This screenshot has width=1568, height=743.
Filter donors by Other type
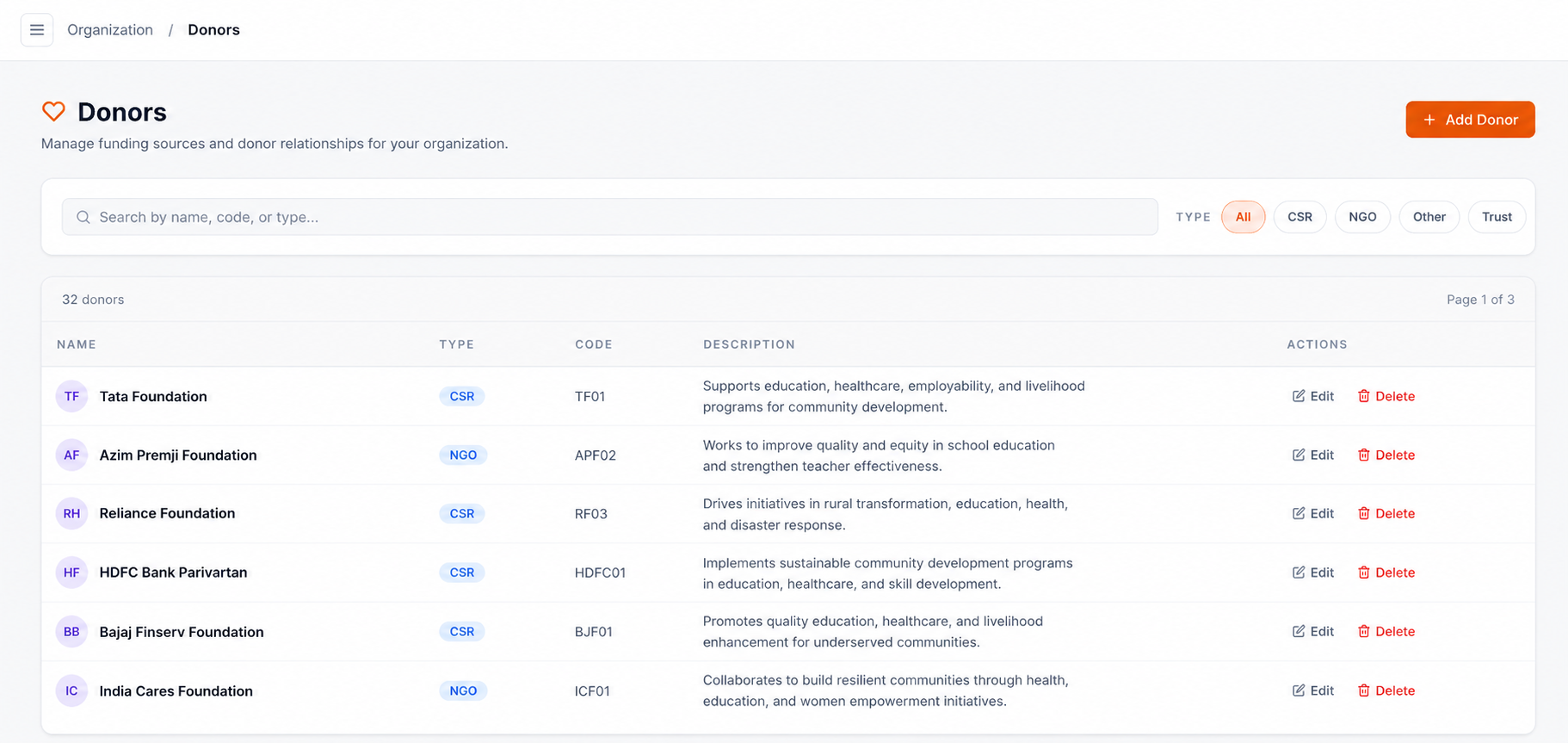tap(1429, 217)
